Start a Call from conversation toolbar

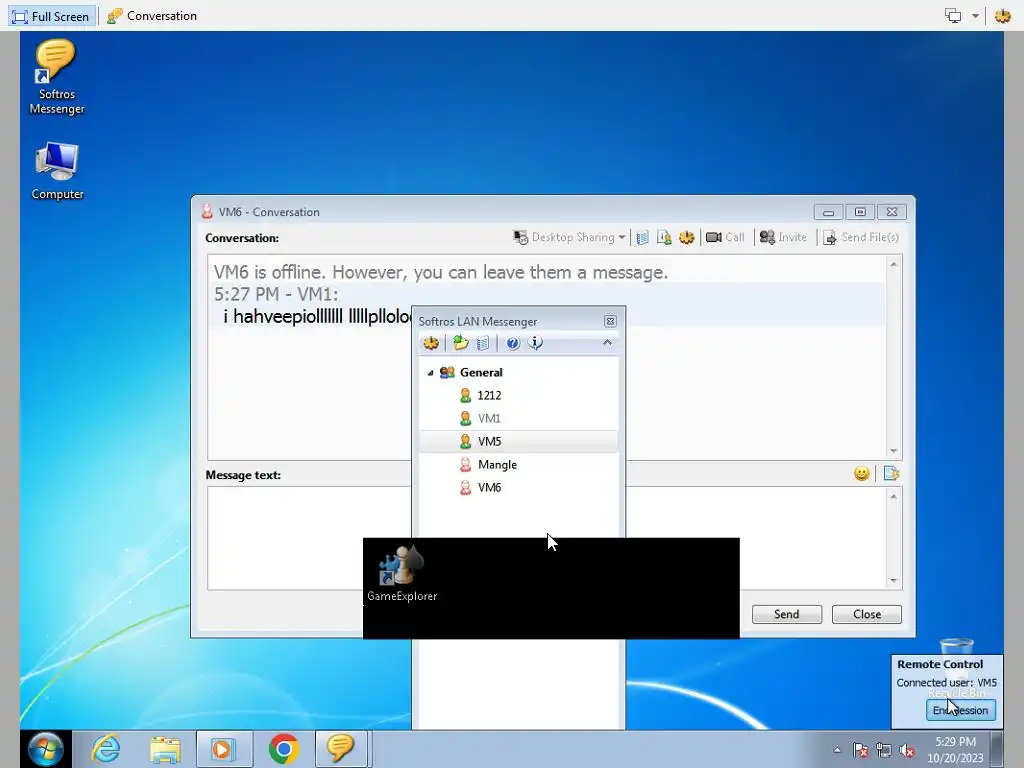point(726,238)
